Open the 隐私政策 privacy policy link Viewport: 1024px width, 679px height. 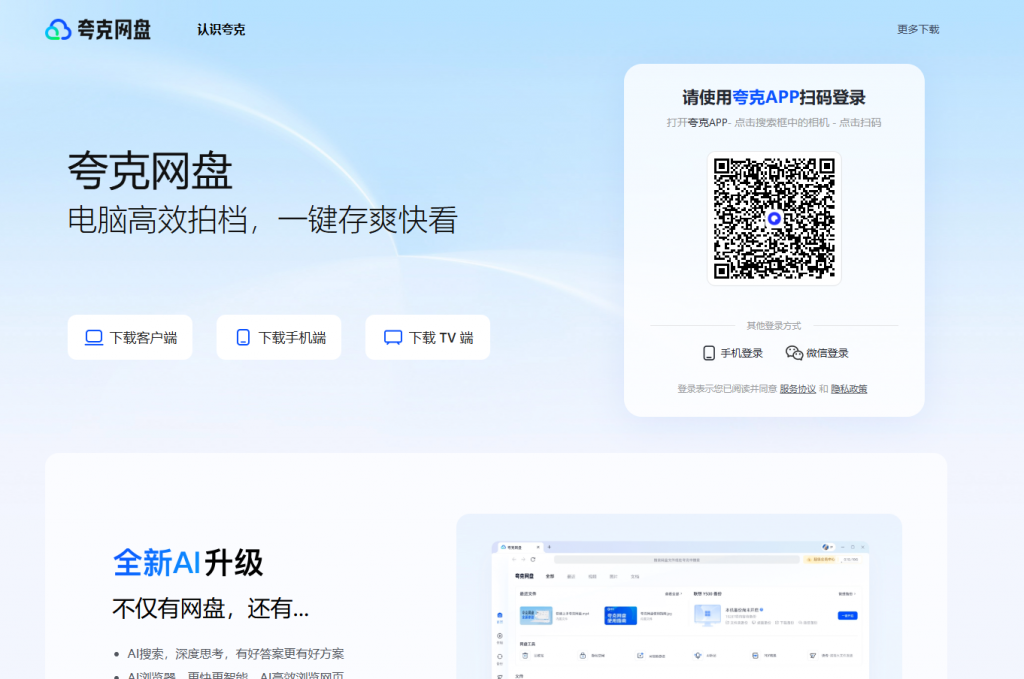coord(850,388)
